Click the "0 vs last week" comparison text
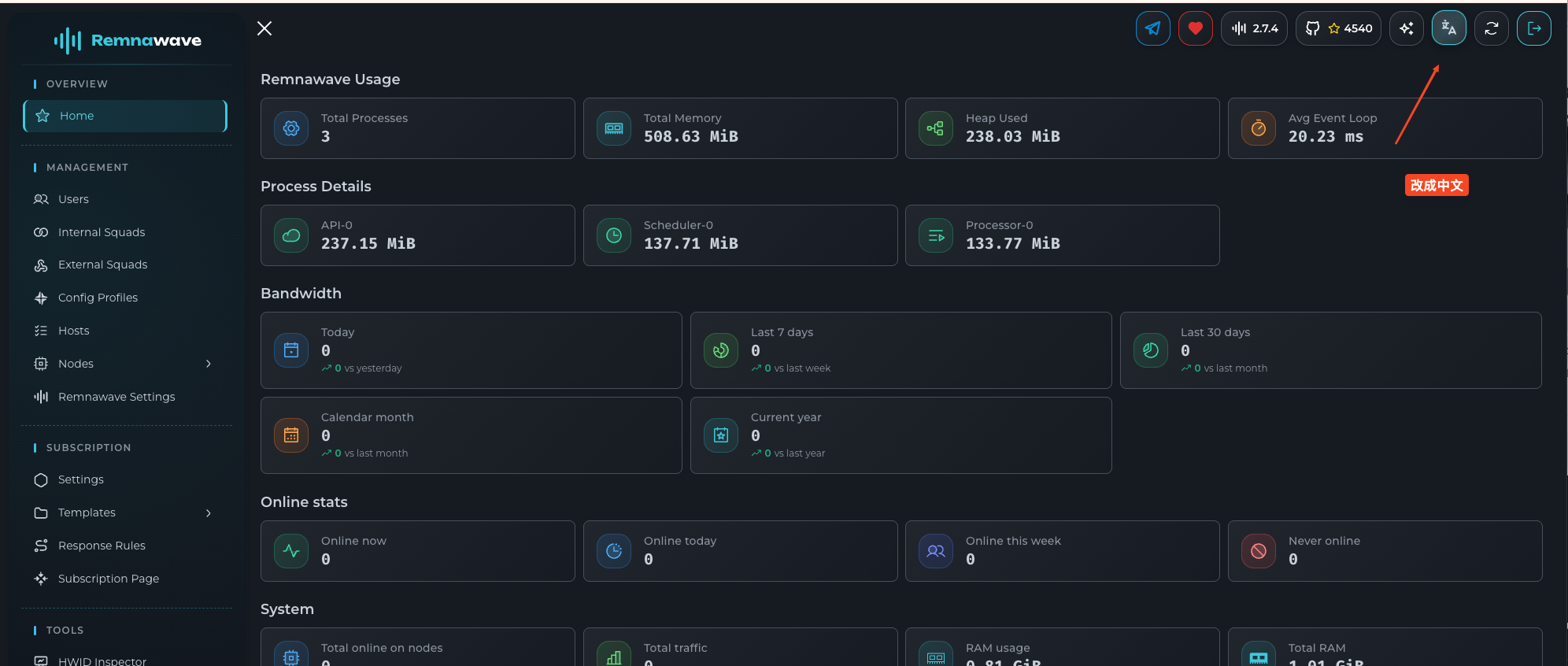This screenshot has width=1568, height=666. pyautogui.click(x=791, y=368)
